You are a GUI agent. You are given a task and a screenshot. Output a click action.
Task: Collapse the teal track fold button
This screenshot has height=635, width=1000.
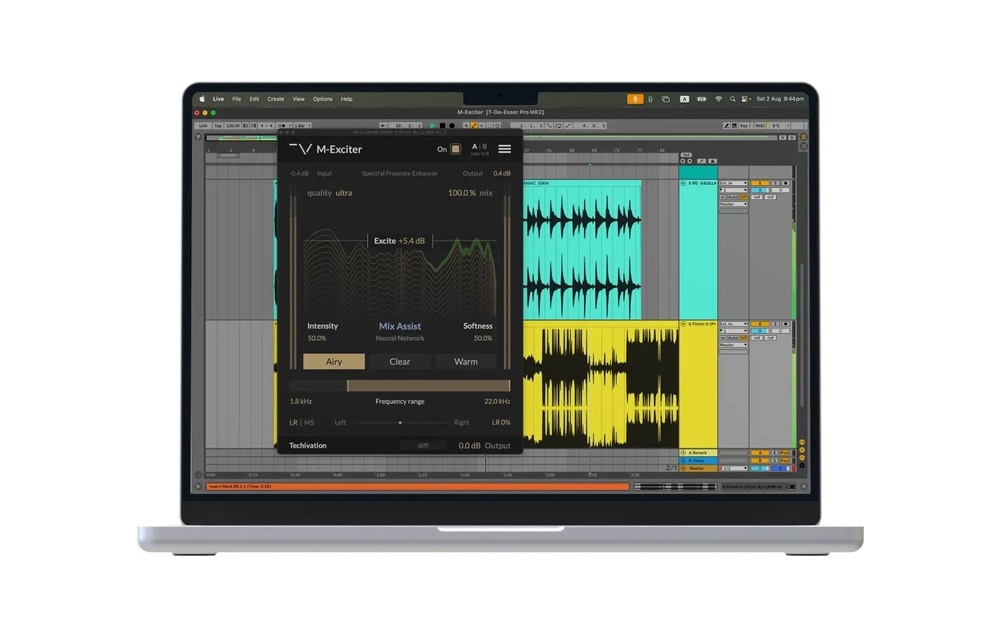pyautogui.click(x=683, y=183)
